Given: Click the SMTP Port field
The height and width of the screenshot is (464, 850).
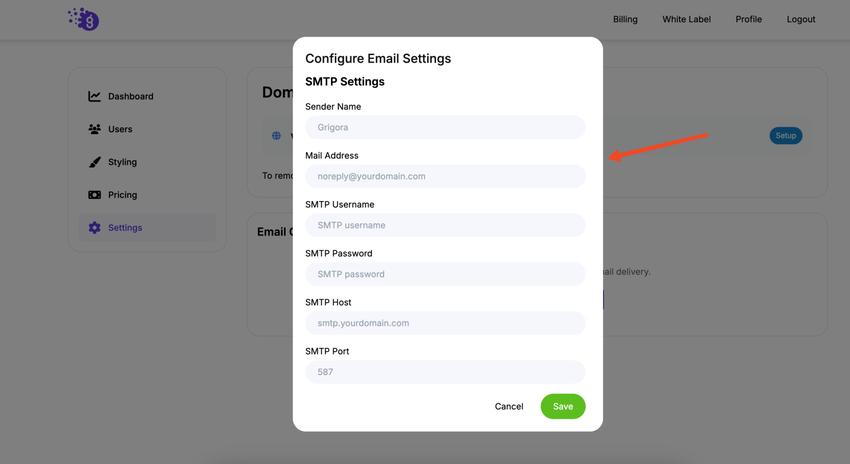Looking at the screenshot, I should click(x=445, y=372).
